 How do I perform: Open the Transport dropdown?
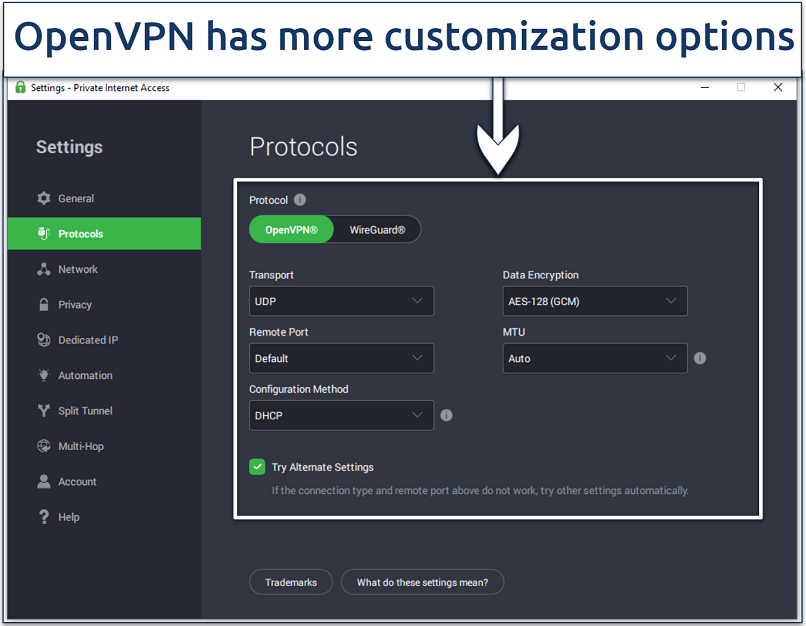341,300
